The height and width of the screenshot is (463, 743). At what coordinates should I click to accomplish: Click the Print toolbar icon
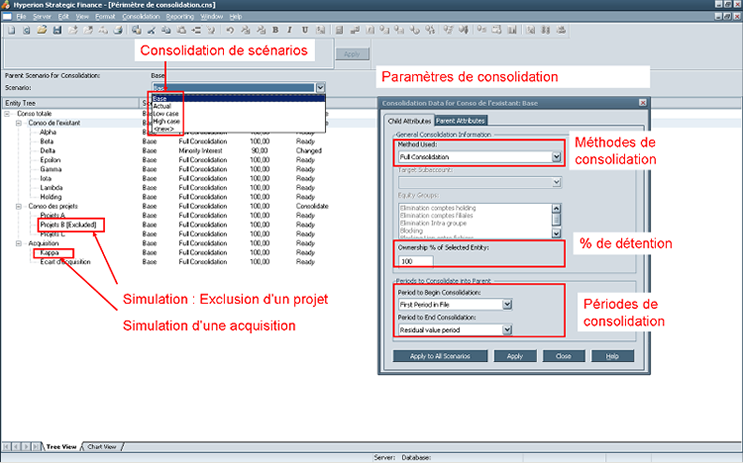click(118, 30)
